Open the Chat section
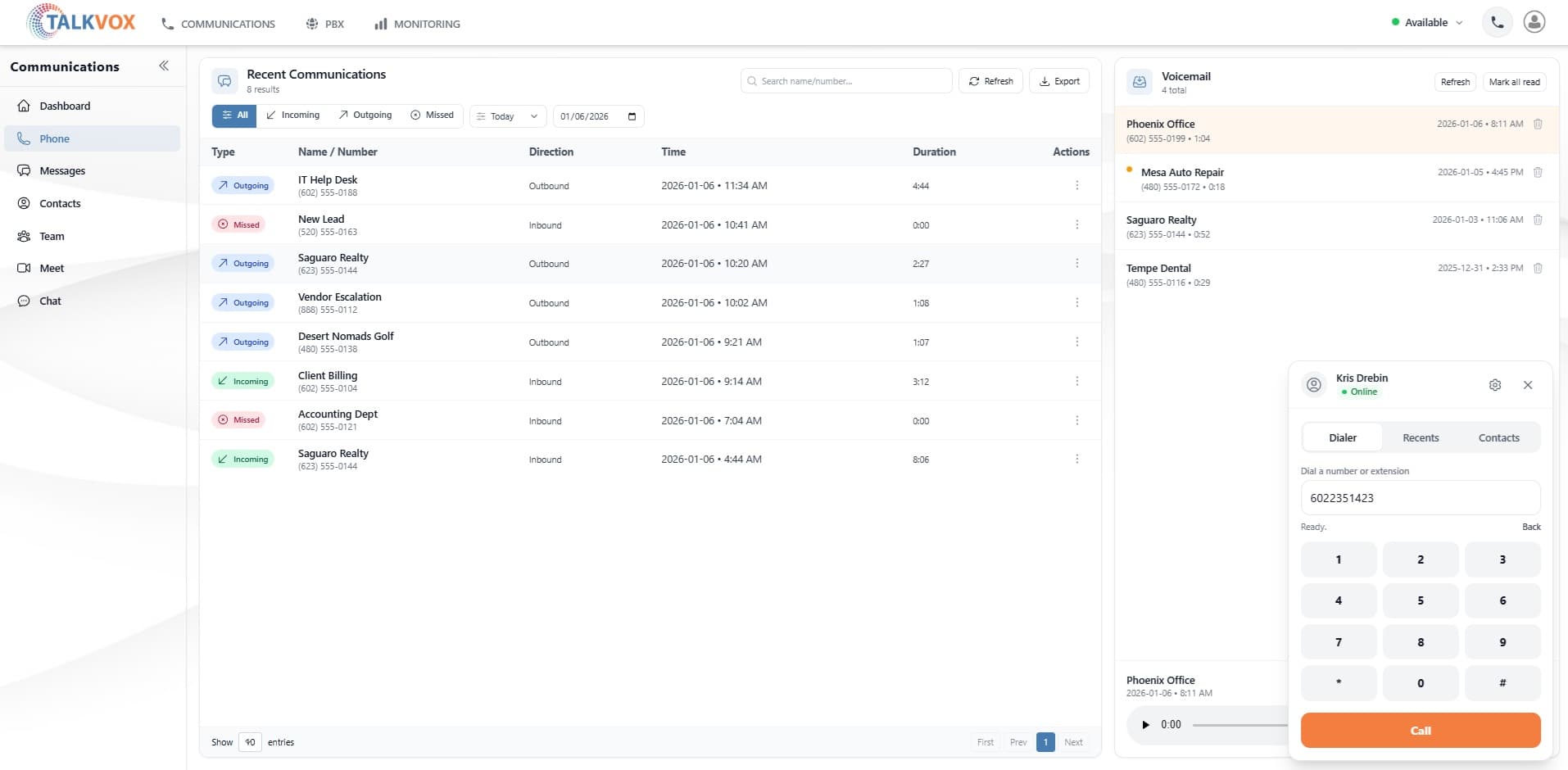The width and height of the screenshot is (1568, 770). [x=50, y=301]
